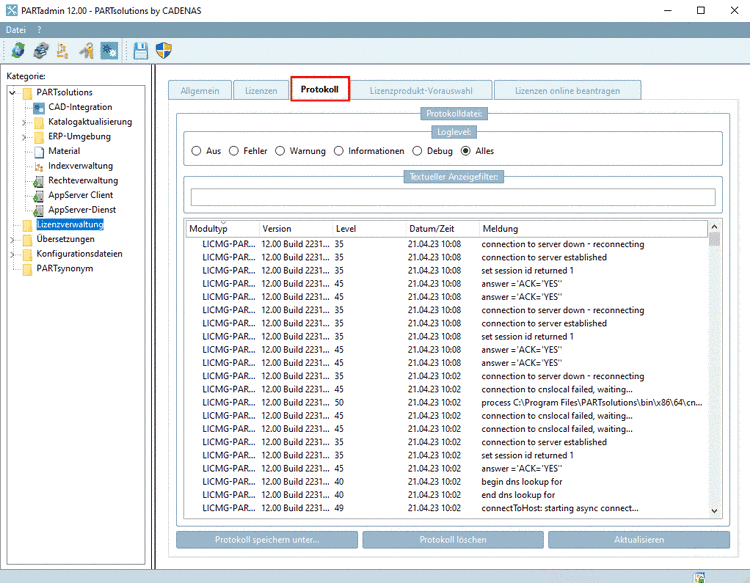Screen dimensions: 750x583
Task: Click the Textueller Anzeigefilter input field
Action: (453, 197)
